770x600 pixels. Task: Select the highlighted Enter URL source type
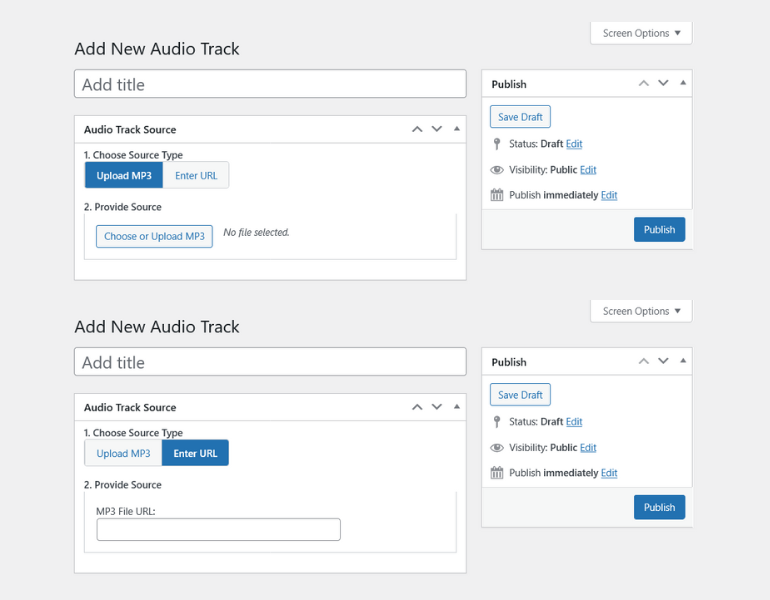[195, 454]
